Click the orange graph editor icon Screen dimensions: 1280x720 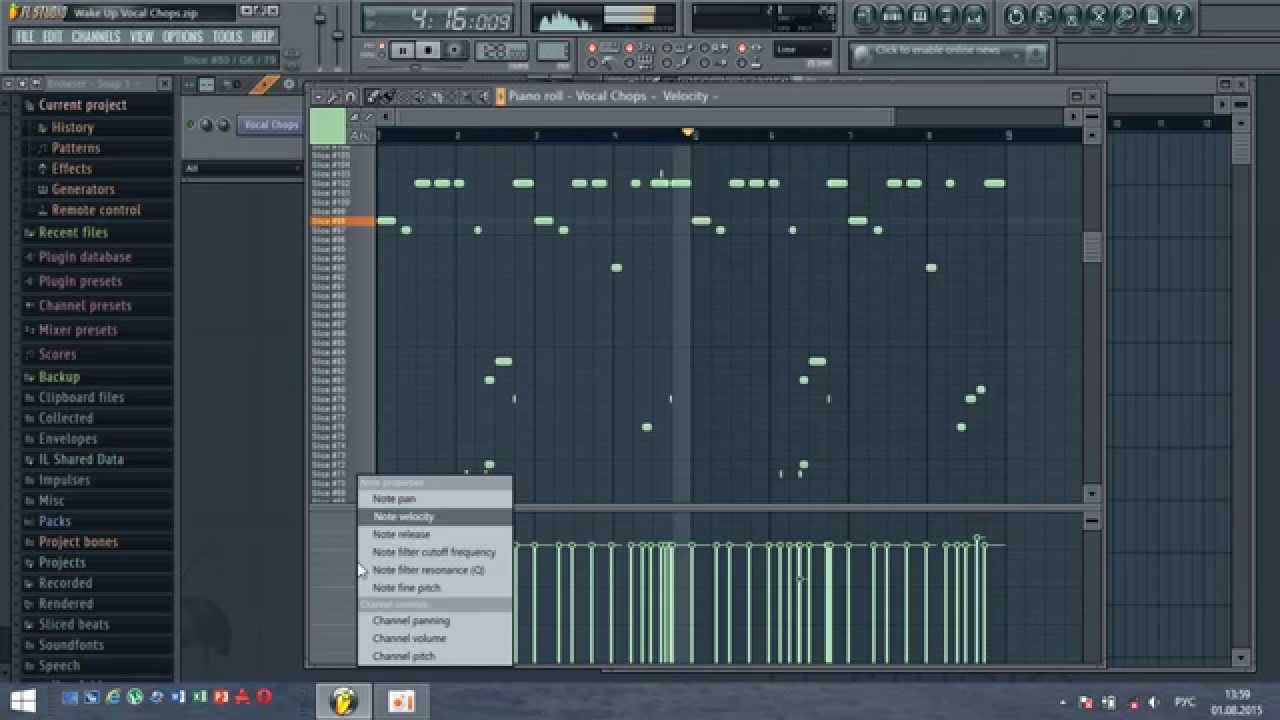pyautogui.click(x=264, y=85)
